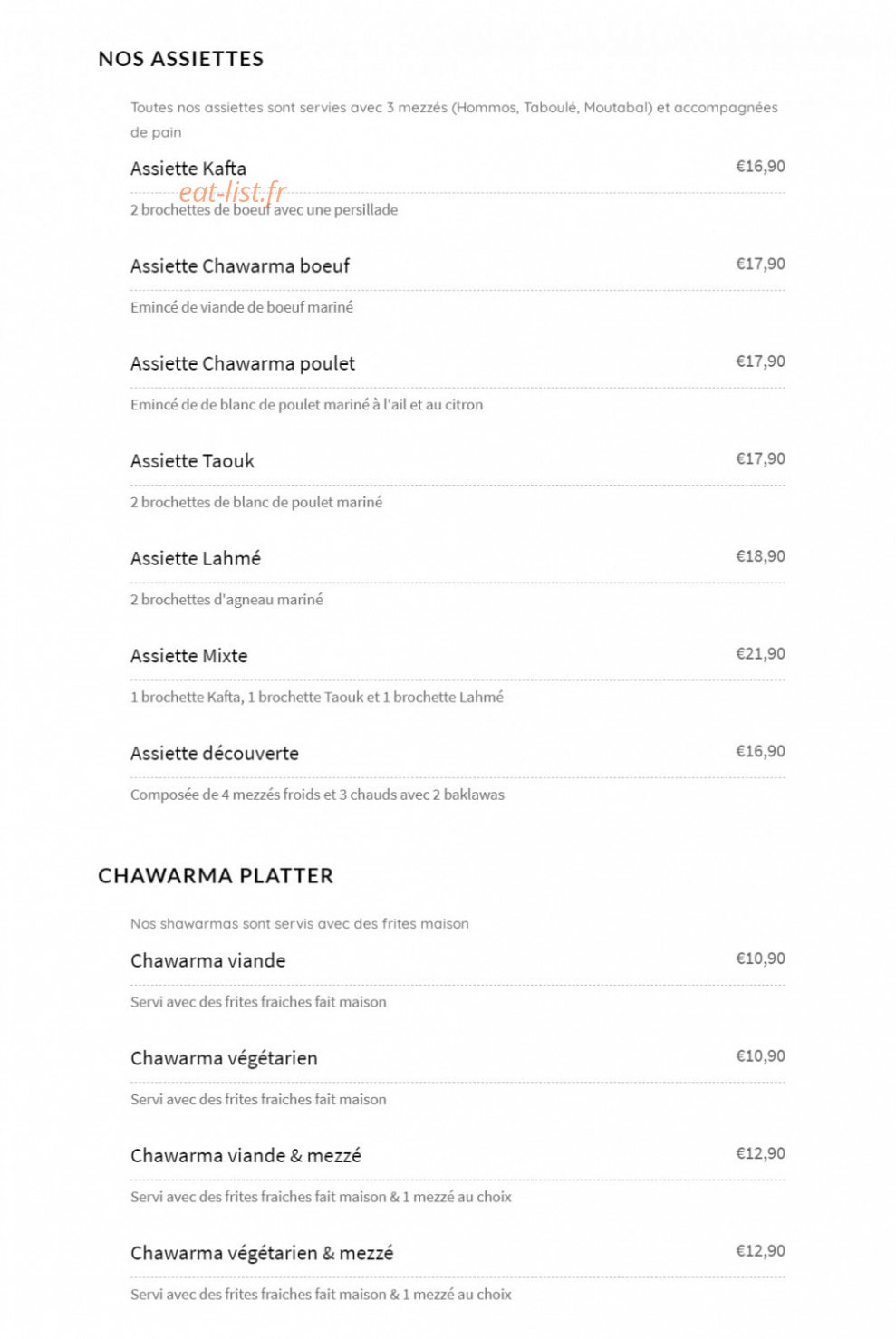This screenshot has height=1339, width=896.
Task: Choose the Assiette Taouk dish
Action: click(x=192, y=461)
